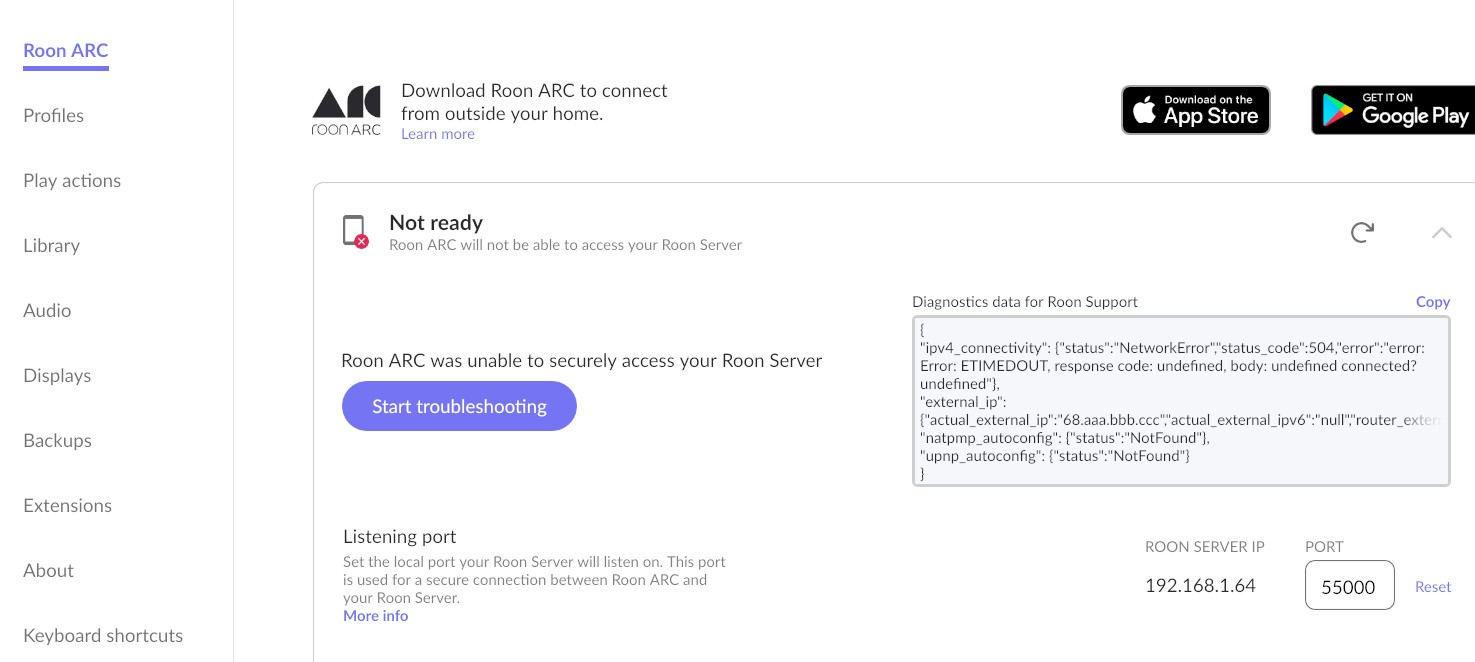Open the Displays settings section
This screenshot has height=662, width=1475.
click(57, 375)
